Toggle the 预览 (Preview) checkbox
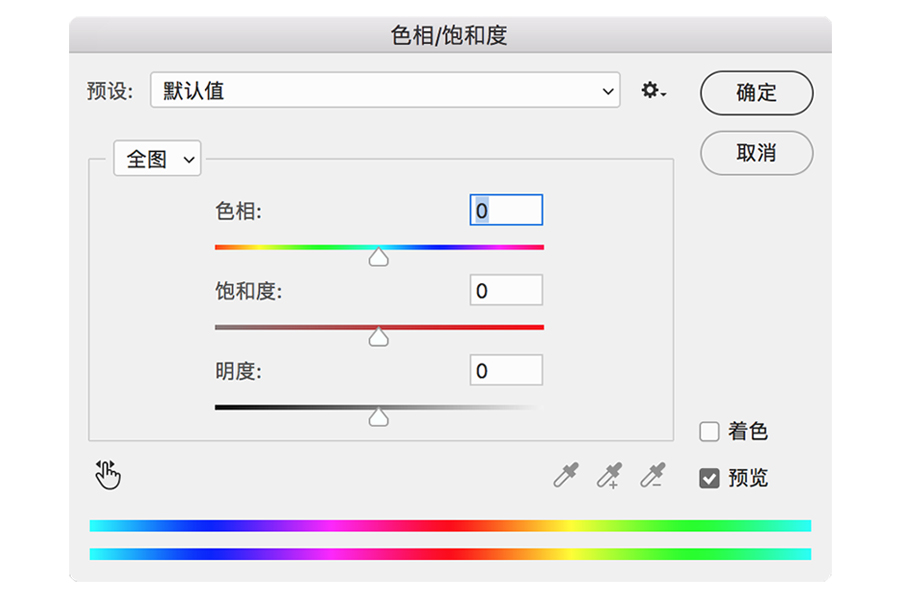 coord(710,479)
